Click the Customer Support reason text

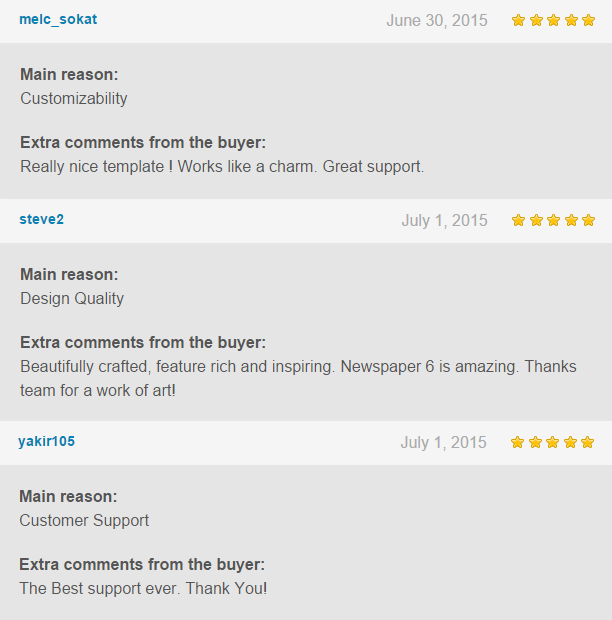(x=84, y=520)
